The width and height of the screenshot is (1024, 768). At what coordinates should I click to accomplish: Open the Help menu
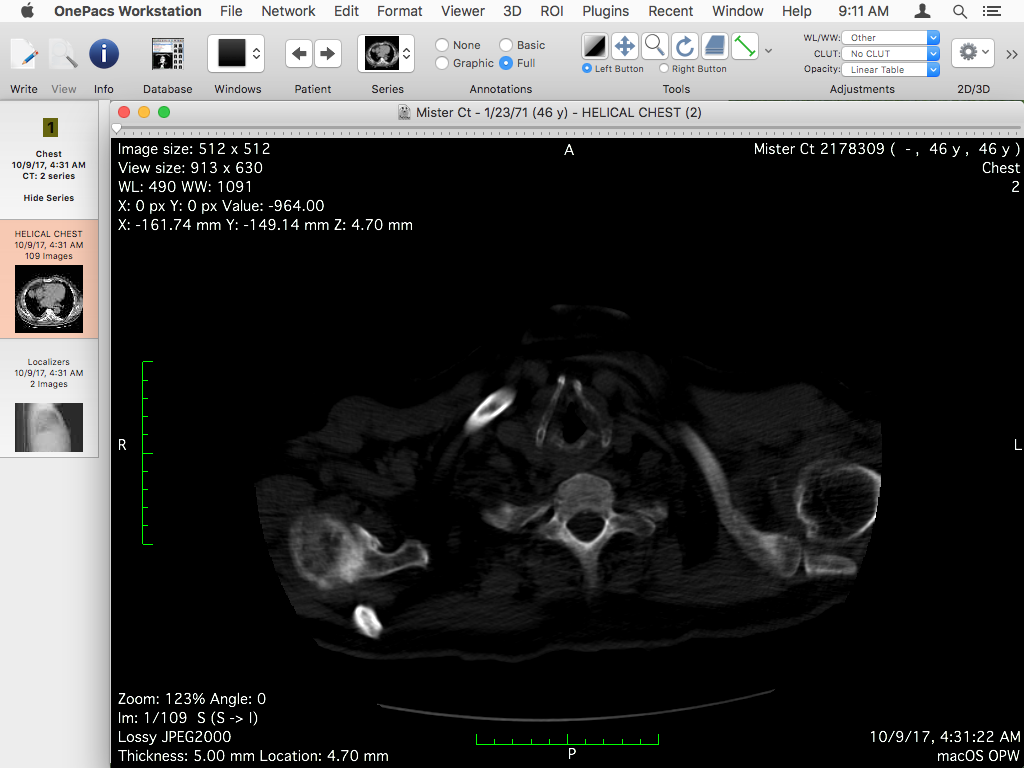[797, 11]
